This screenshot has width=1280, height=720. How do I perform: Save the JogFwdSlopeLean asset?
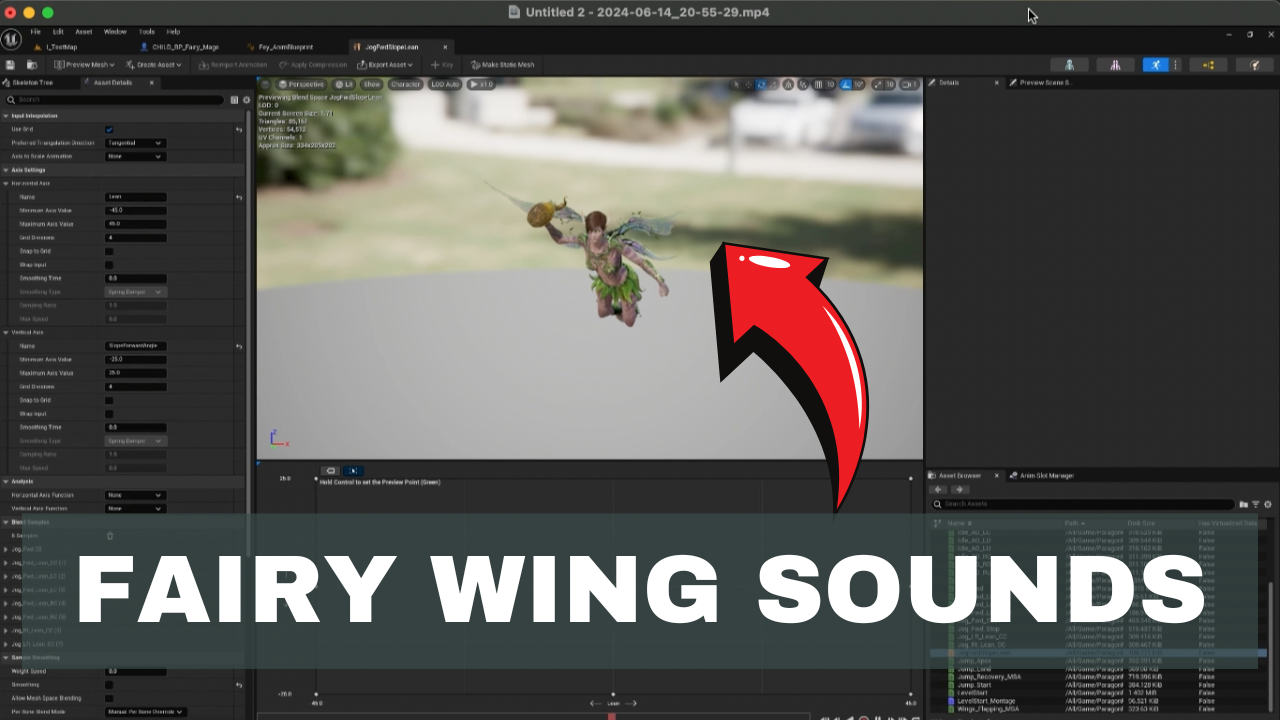pos(9,64)
